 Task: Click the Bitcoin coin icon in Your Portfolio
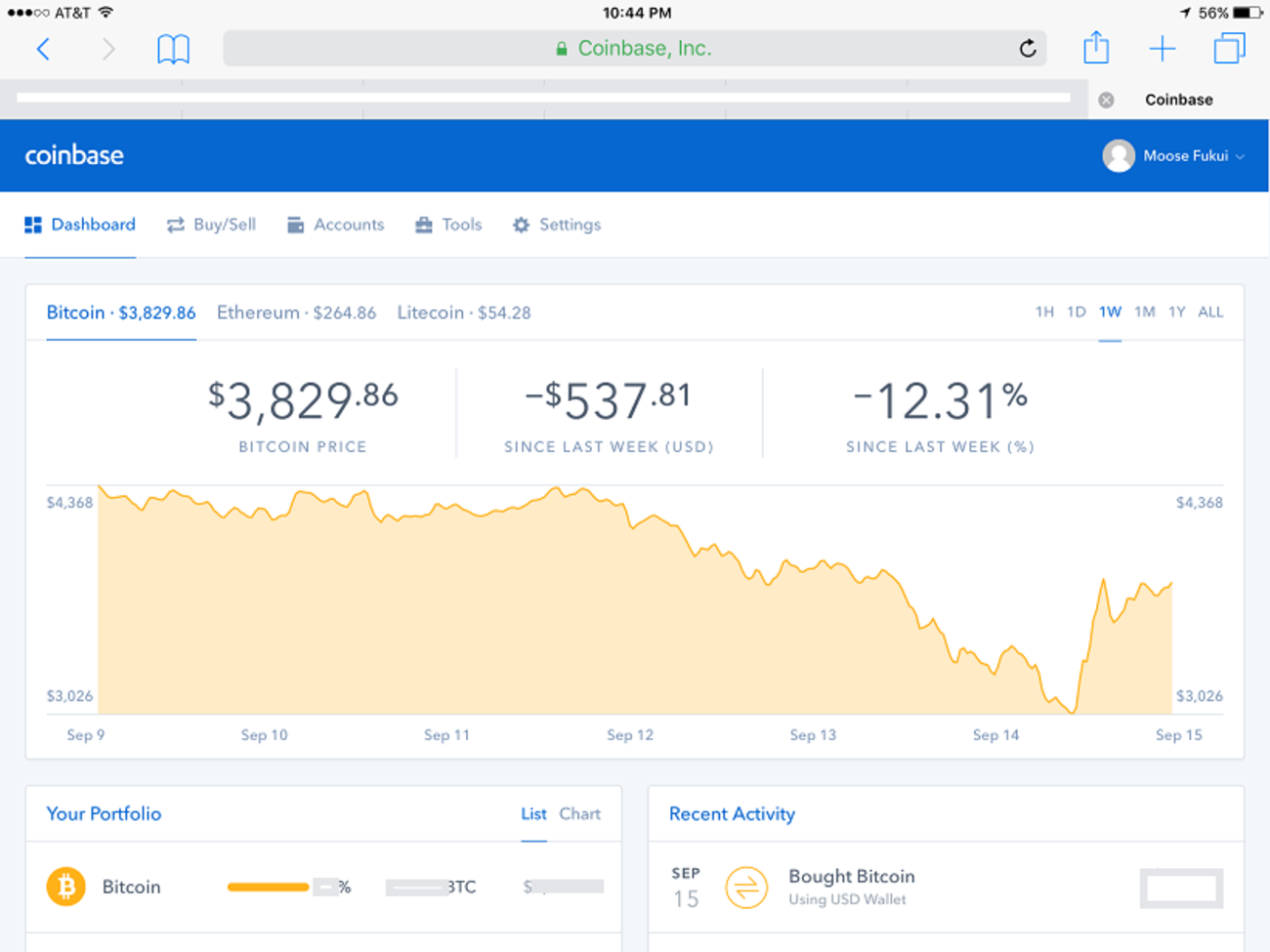point(65,887)
